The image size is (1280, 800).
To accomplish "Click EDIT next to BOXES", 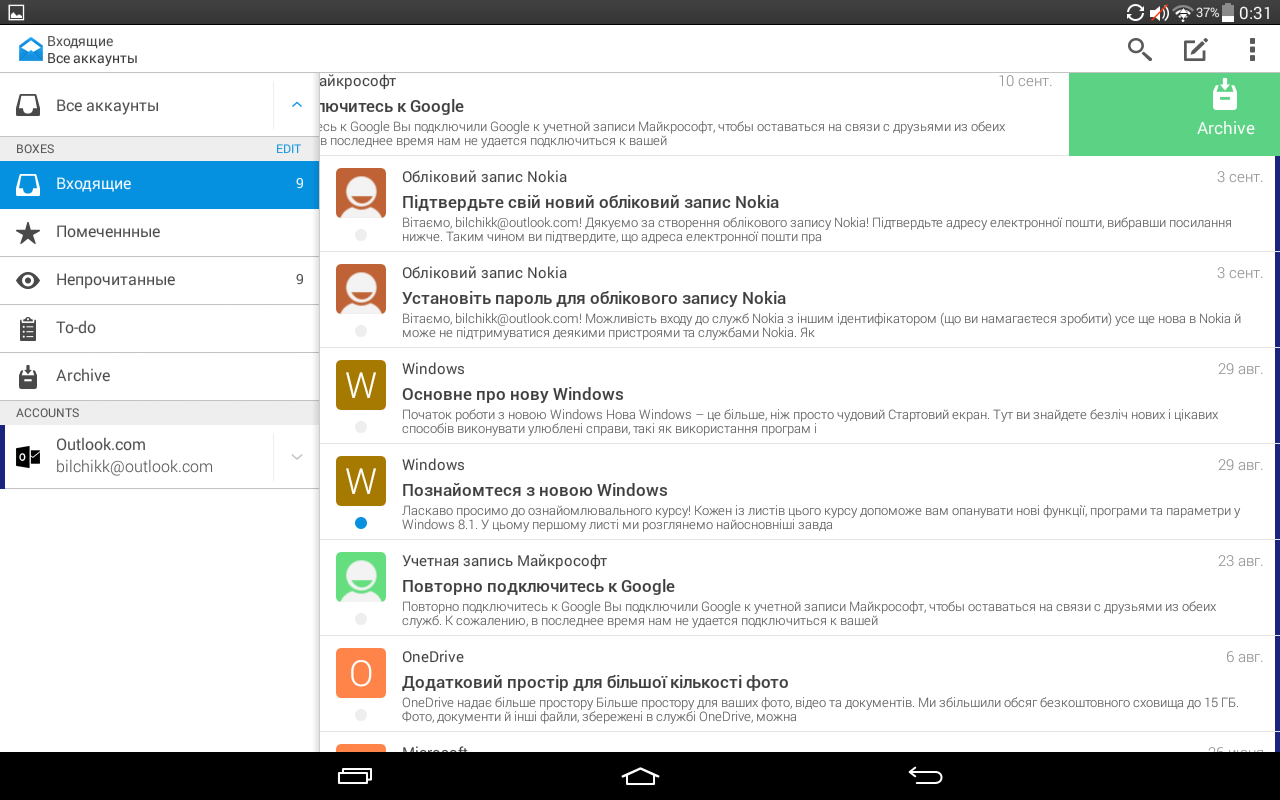I will (288, 149).
